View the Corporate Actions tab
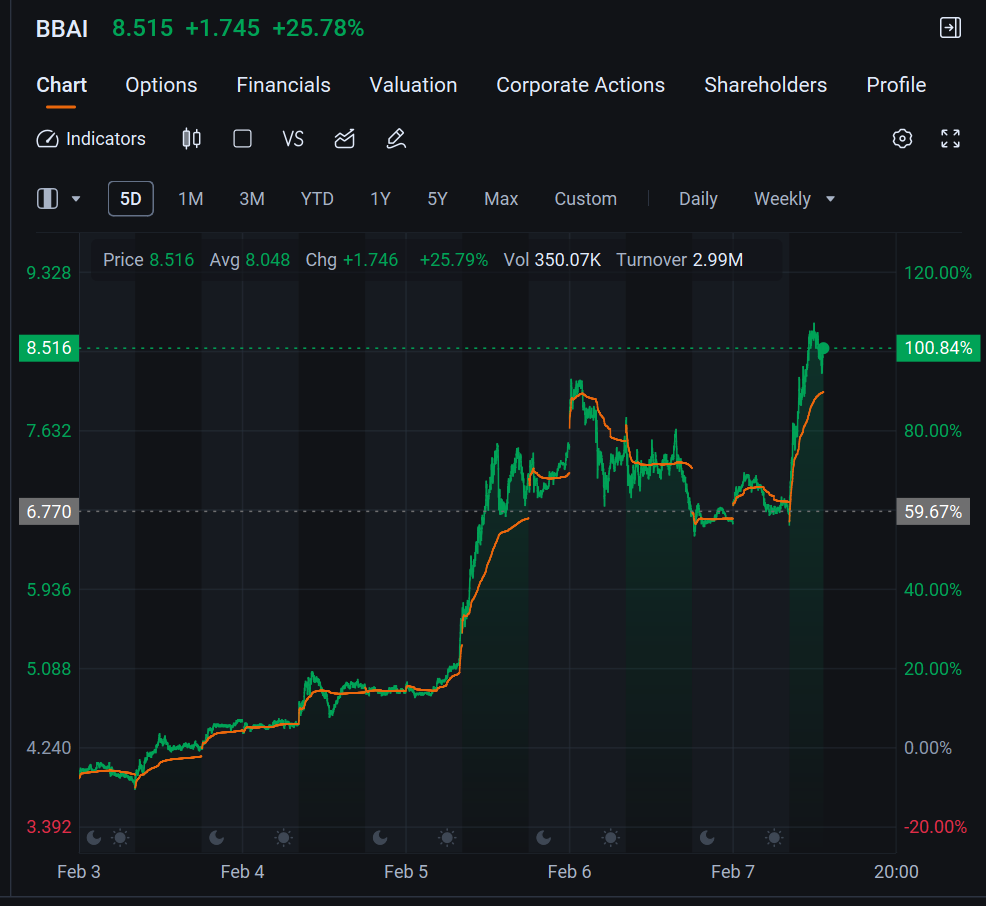Image resolution: width=986 pixels, height=906 pixels. (x=580, y=85)
